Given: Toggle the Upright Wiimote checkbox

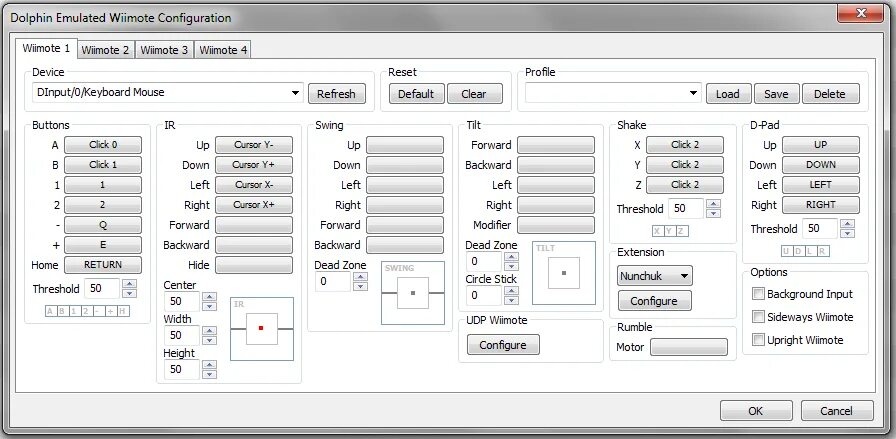Looking at the screenshot, I should pos(758,340).
